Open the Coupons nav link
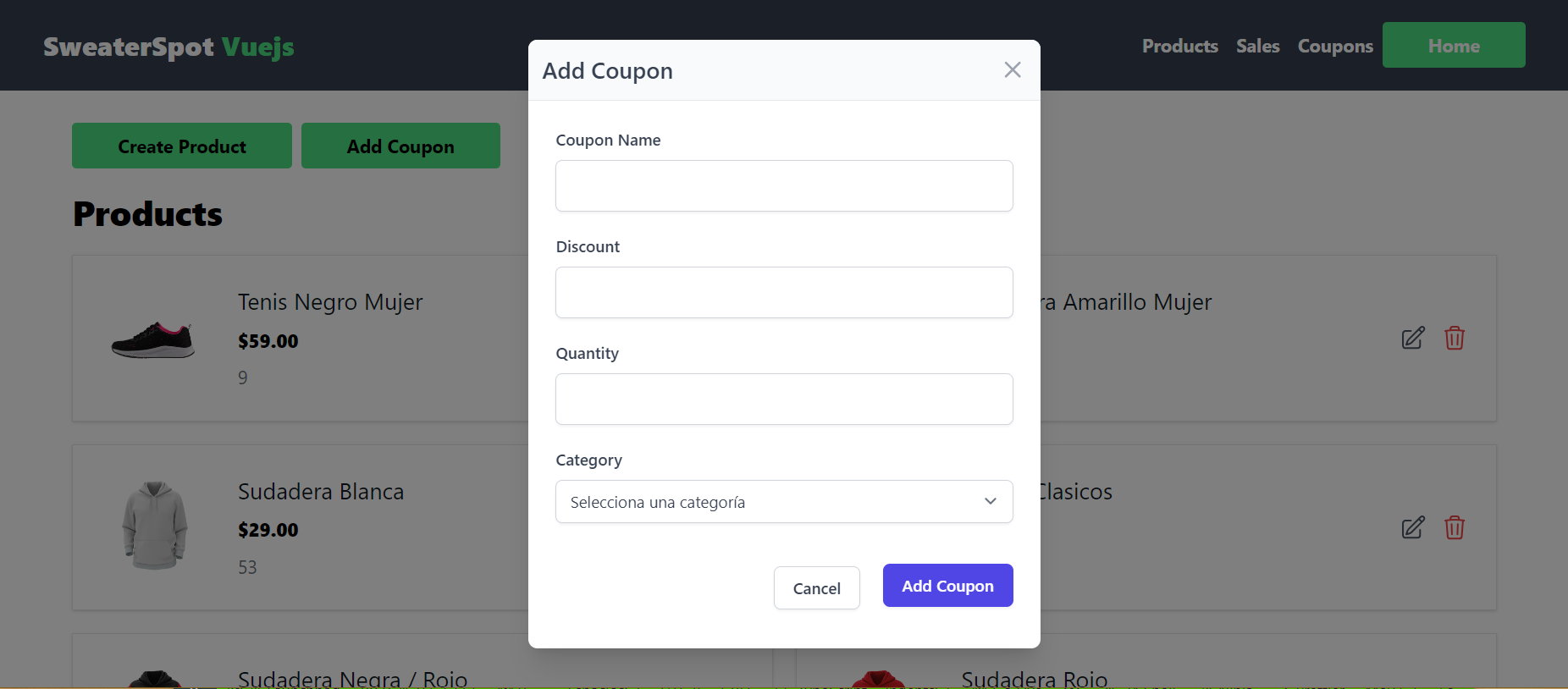 pyautogui.click(x=1335, y=47)
